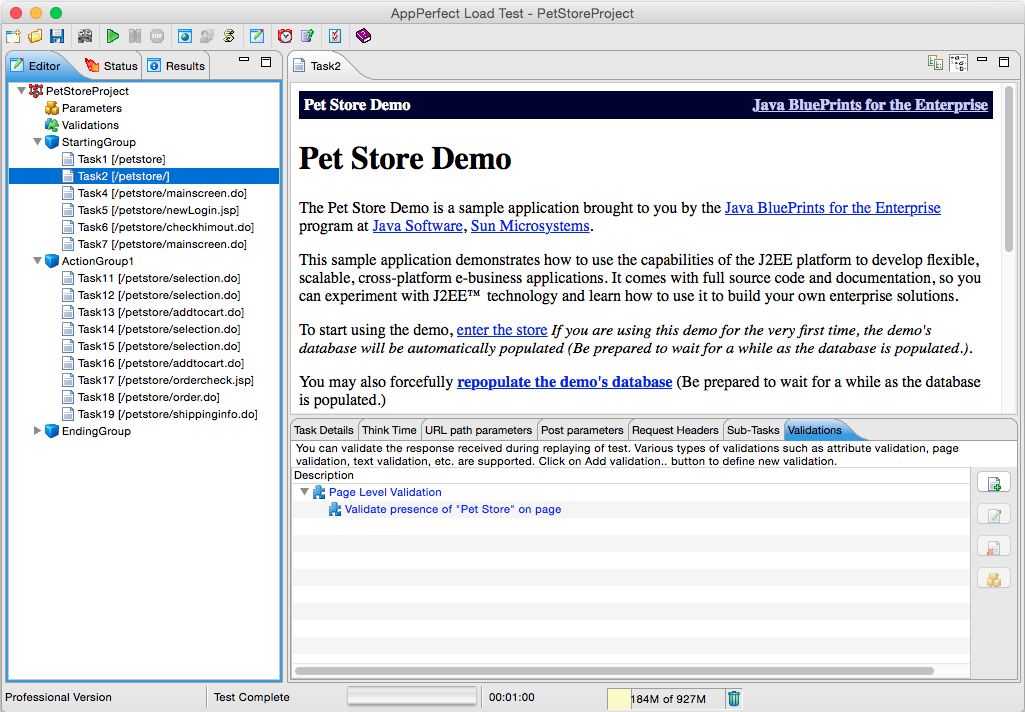
Task: Click the test progress bar in status bar
Action: tap(412, 696)
